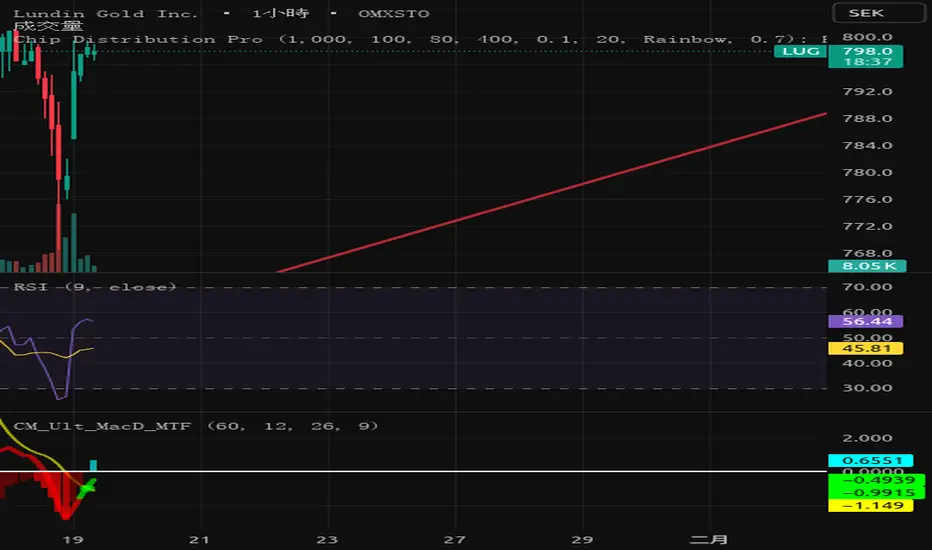This screenshot has height=550, width=932.
Task: Click the 768.0 price scale level
Action: point(867,253)
